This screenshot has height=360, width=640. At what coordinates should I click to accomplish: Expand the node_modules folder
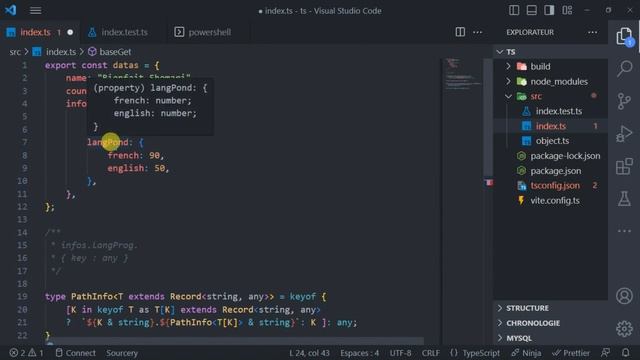click(550, 81)
